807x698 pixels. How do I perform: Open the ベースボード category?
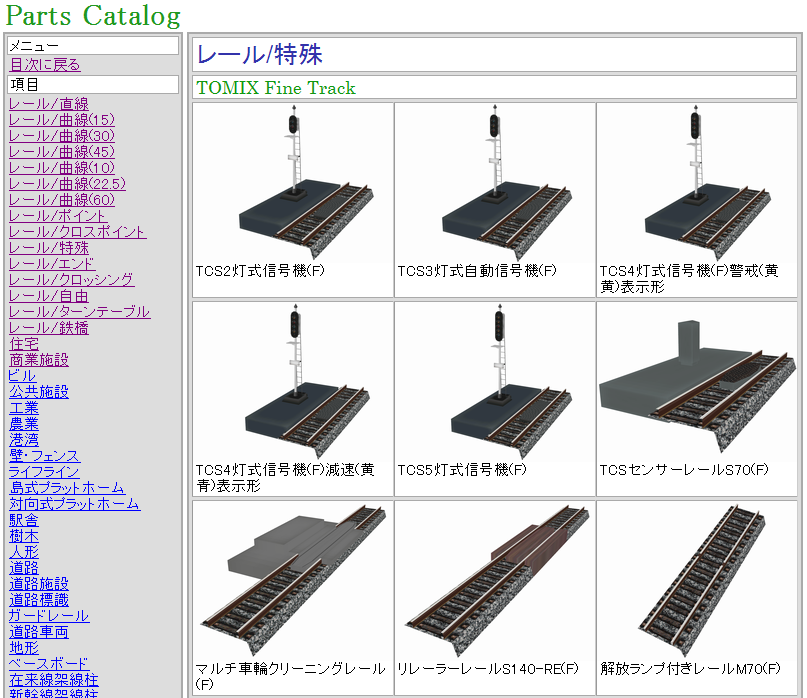pyautogui.click(x=49, y=664)
